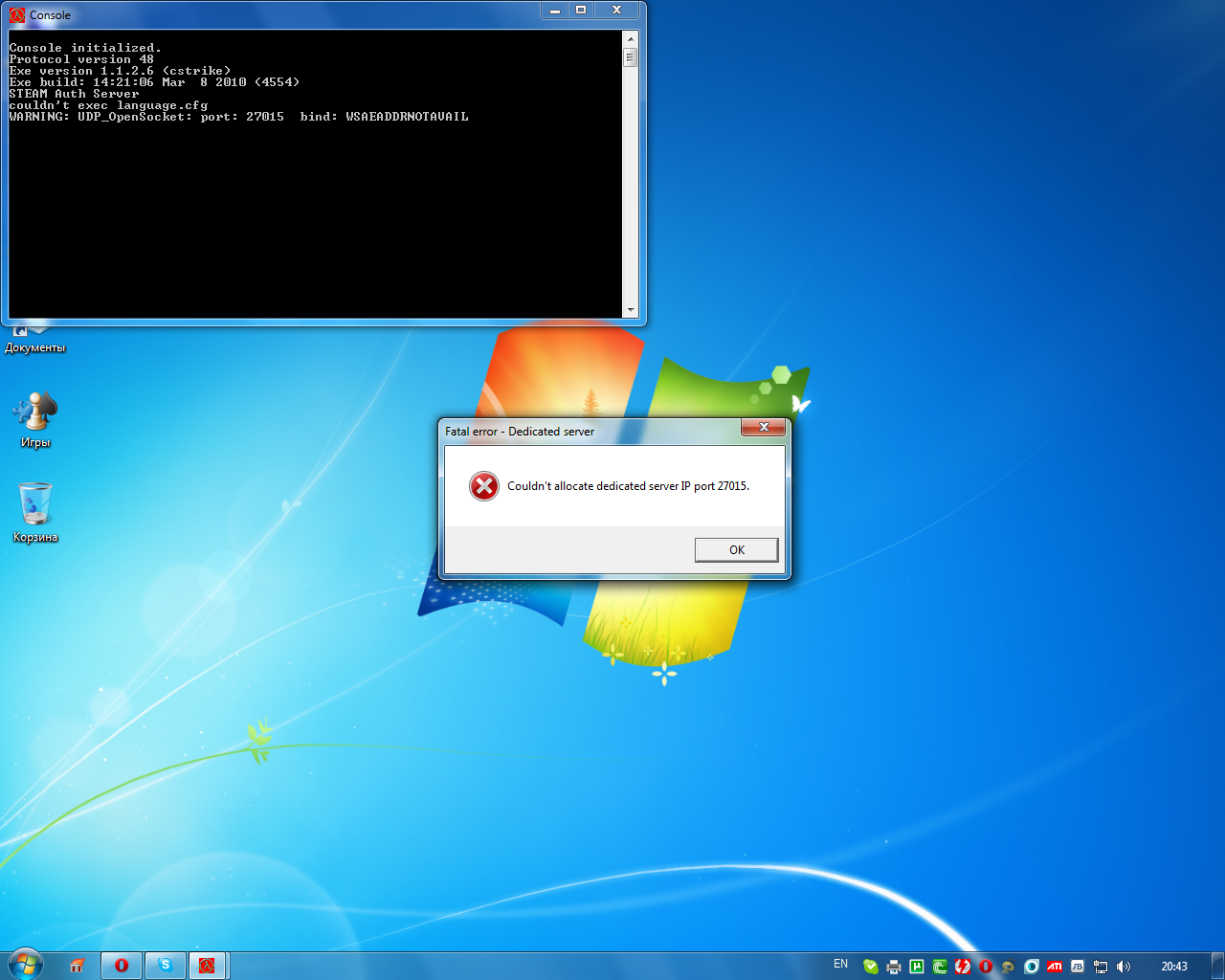Click the blue eye tray icon

tap(1031, 967)
